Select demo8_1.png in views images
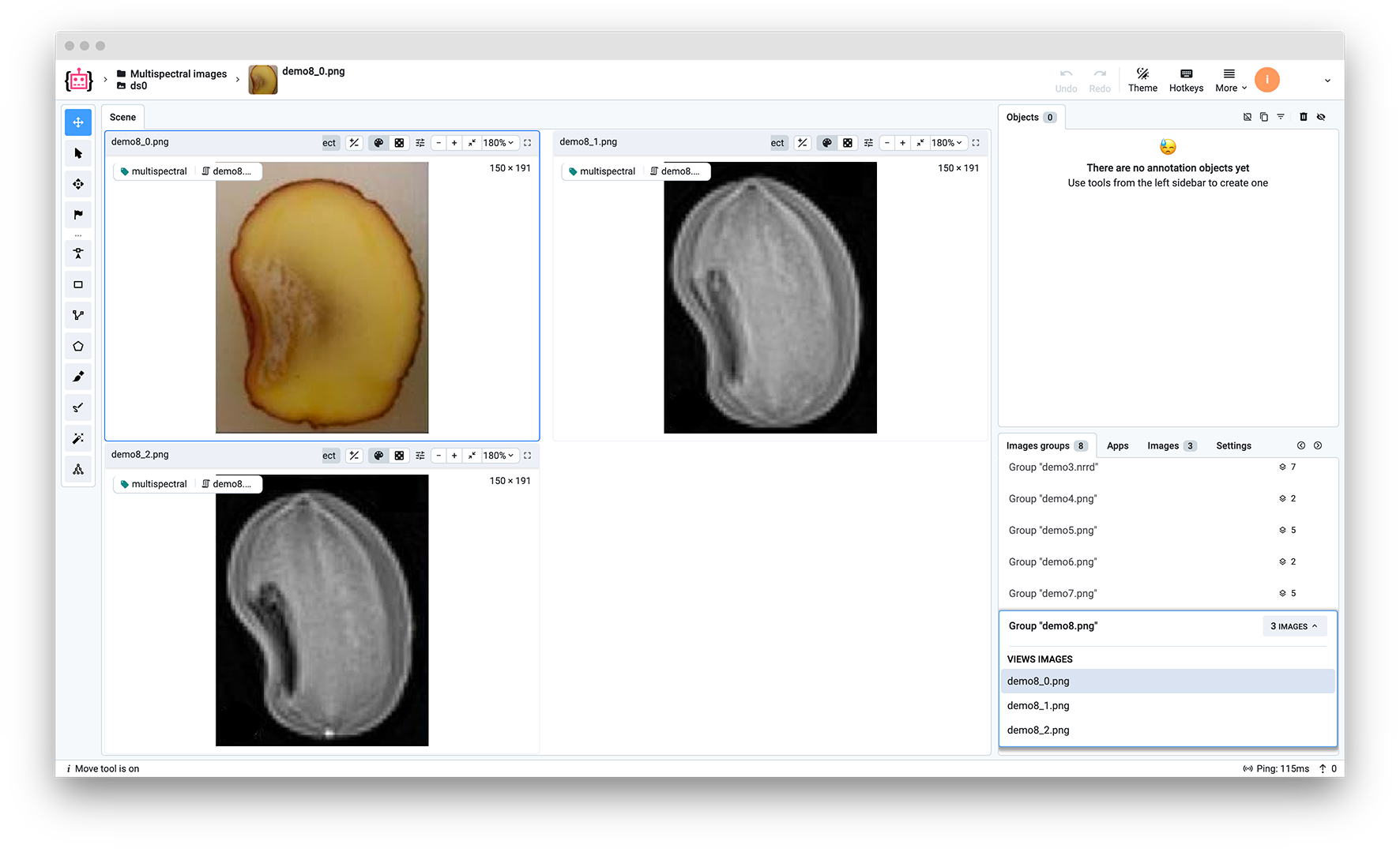This screenshot has height=856, width=1400. click(x=1038, y=706)
